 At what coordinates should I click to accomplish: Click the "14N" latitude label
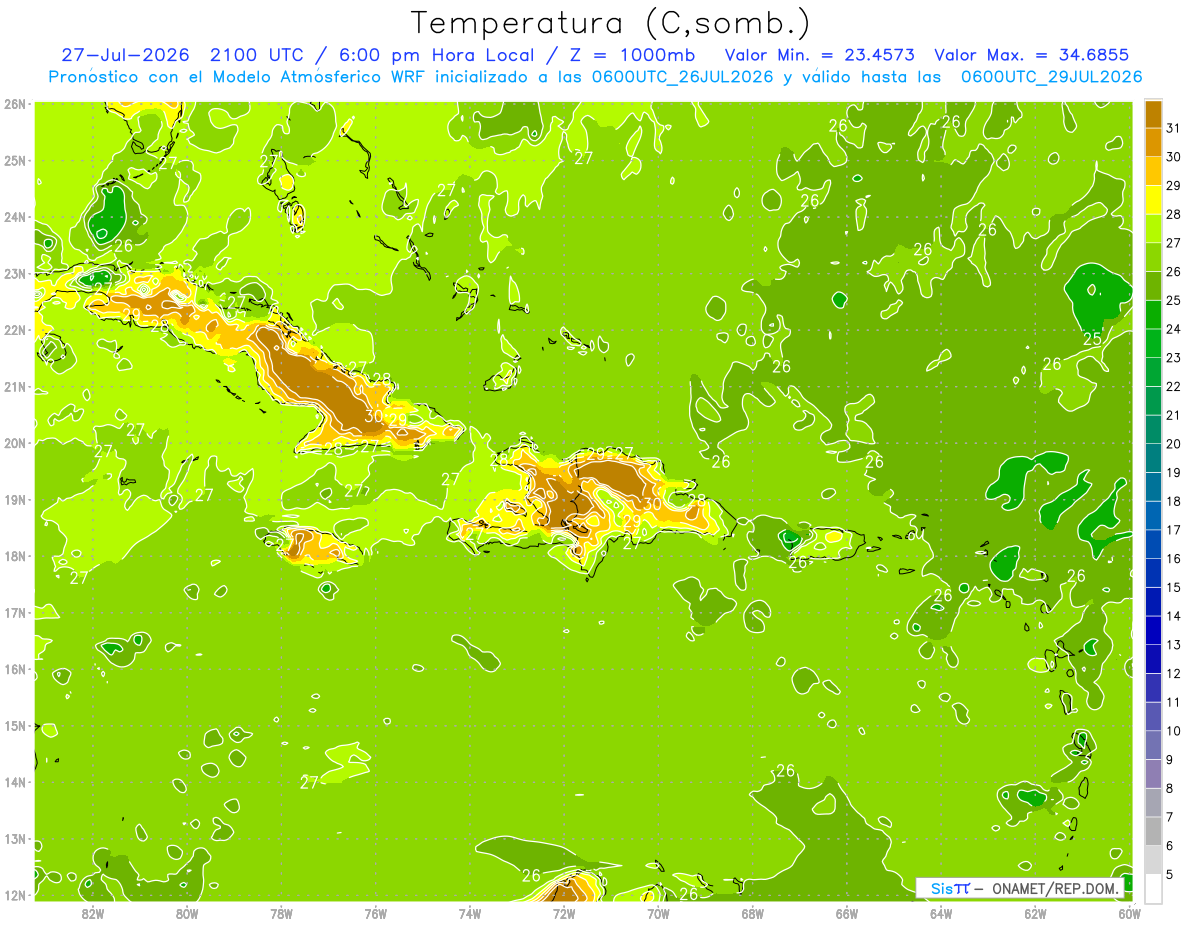[14, 782]
